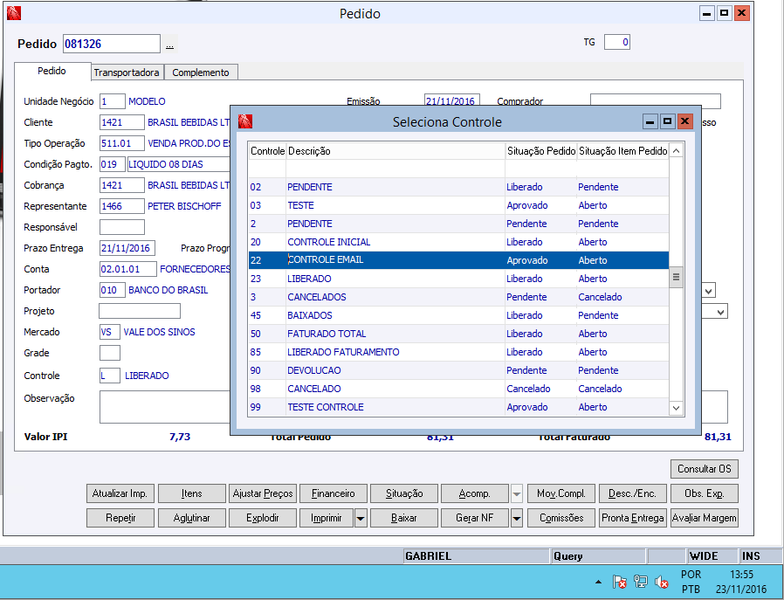Click the Baixar button
The image size is (784, 600).
point(404,518)
